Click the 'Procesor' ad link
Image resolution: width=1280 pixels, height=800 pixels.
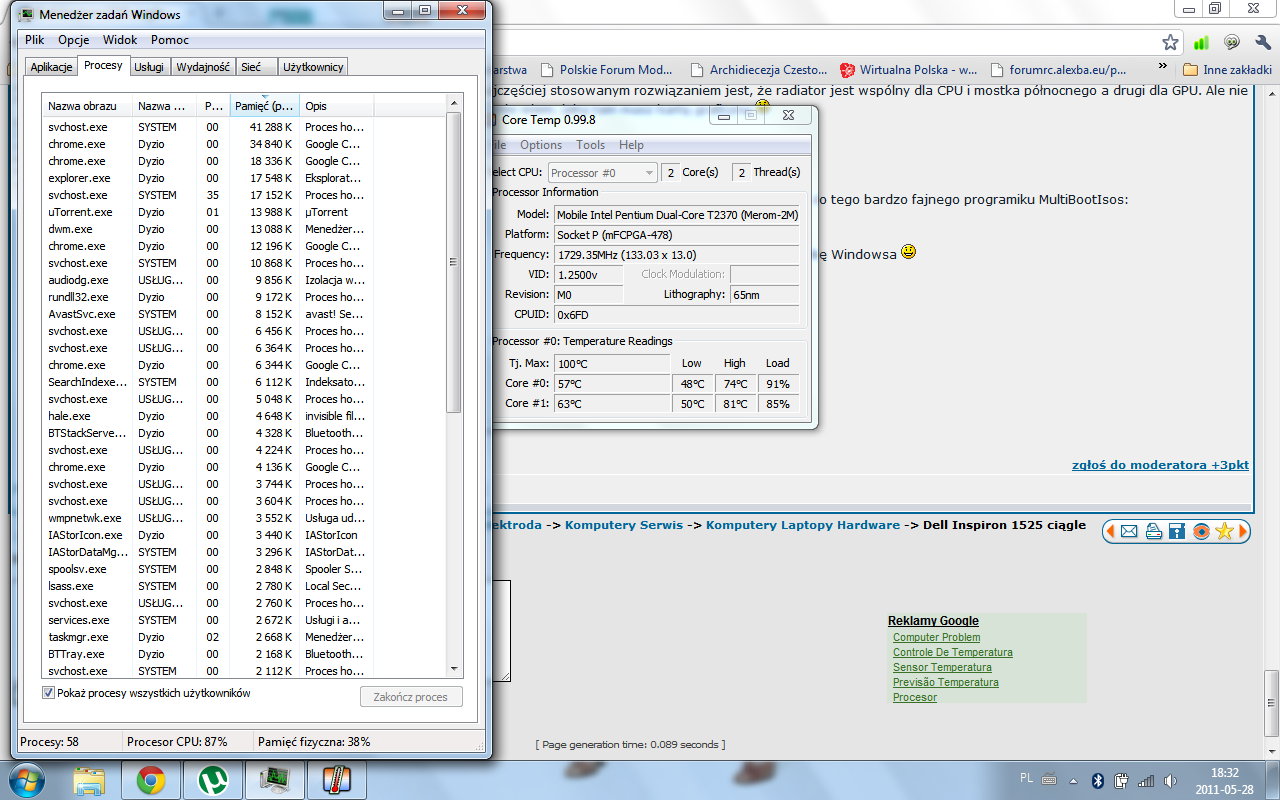click(x=915, y=697)
